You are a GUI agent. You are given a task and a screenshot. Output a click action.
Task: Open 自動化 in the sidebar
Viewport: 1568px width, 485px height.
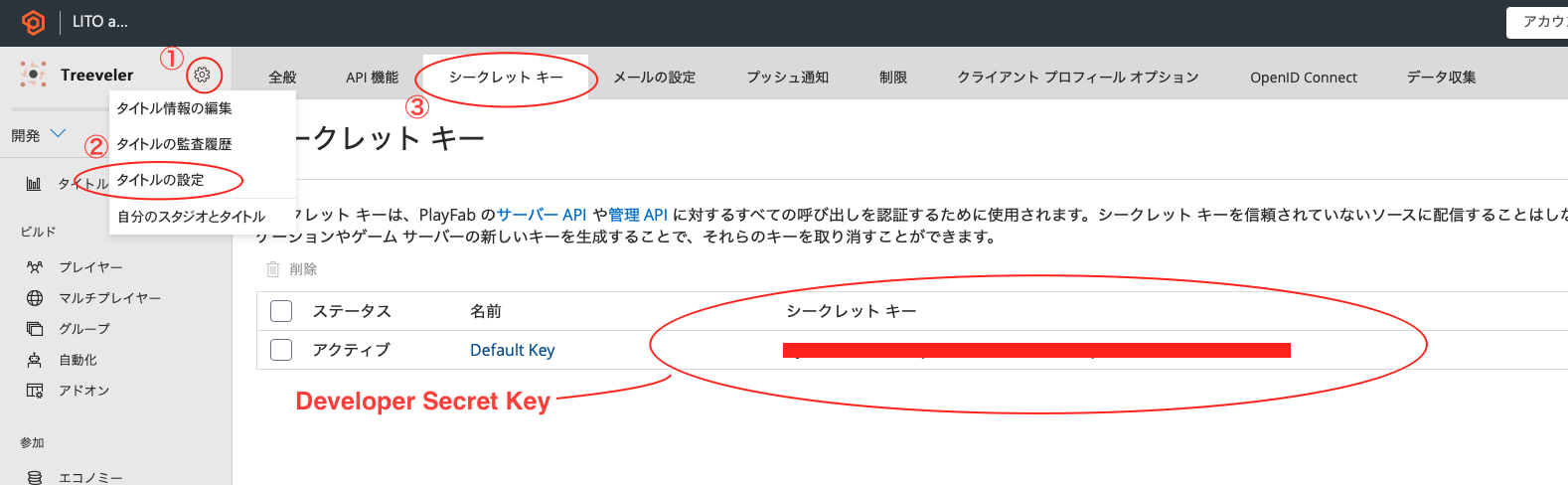pos(78,360)
